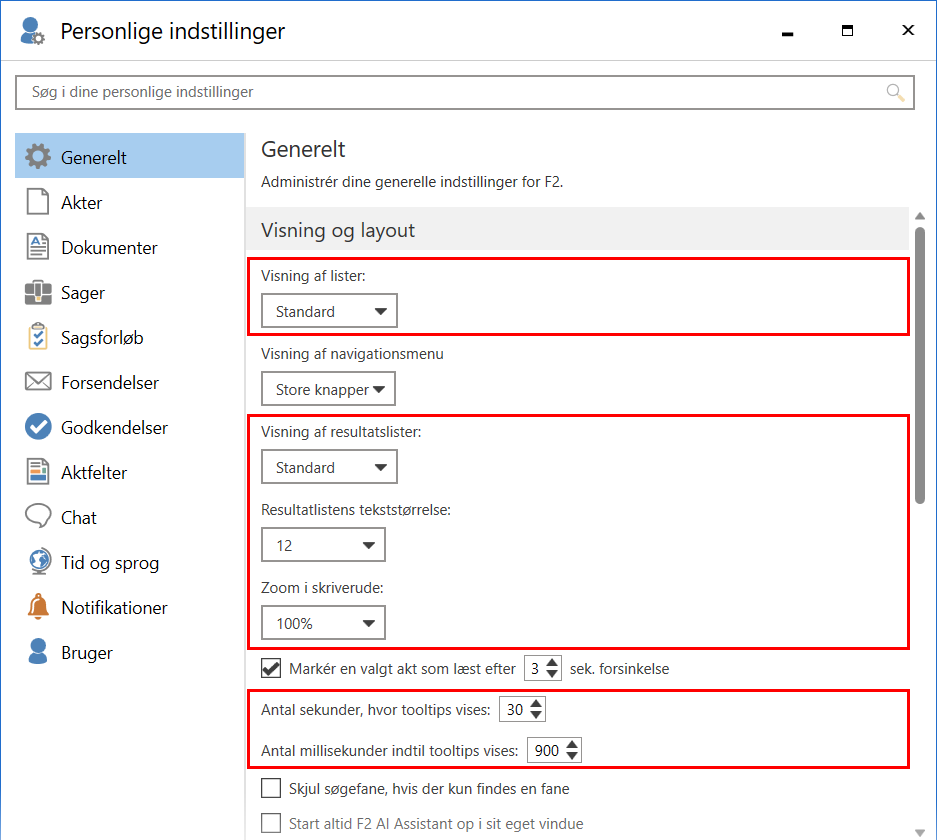Maximize the Personlige indstillinger window
The image size is (937, 840).
click(x=847, y=30)
